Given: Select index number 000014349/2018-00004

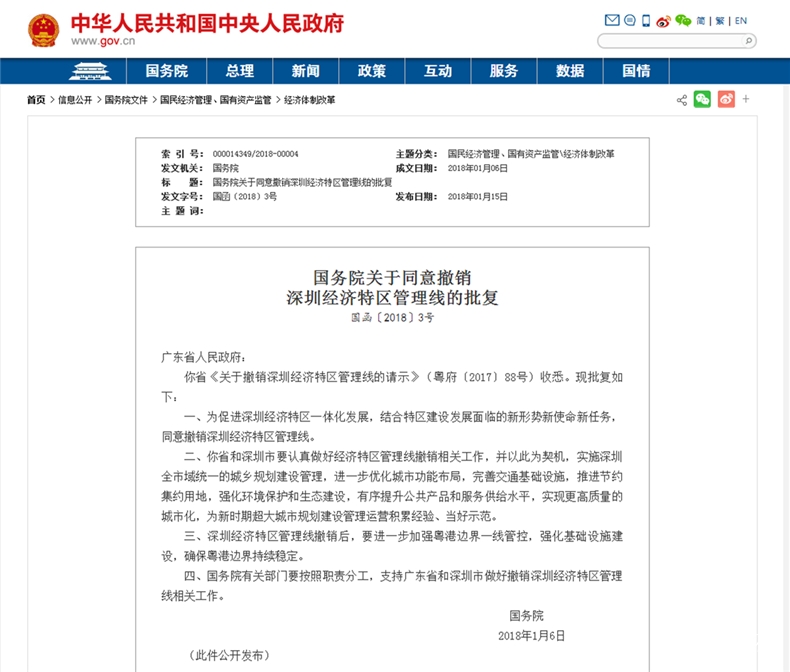Looking at the screenshot, I should click(x=255, y=154).
